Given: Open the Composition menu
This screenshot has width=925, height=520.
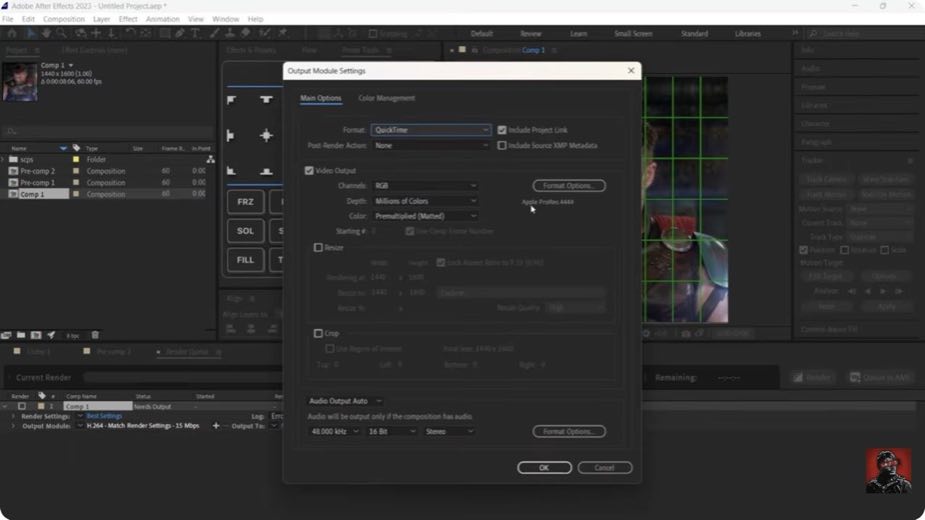Looking at the screenshot, I should click(64, 19).
